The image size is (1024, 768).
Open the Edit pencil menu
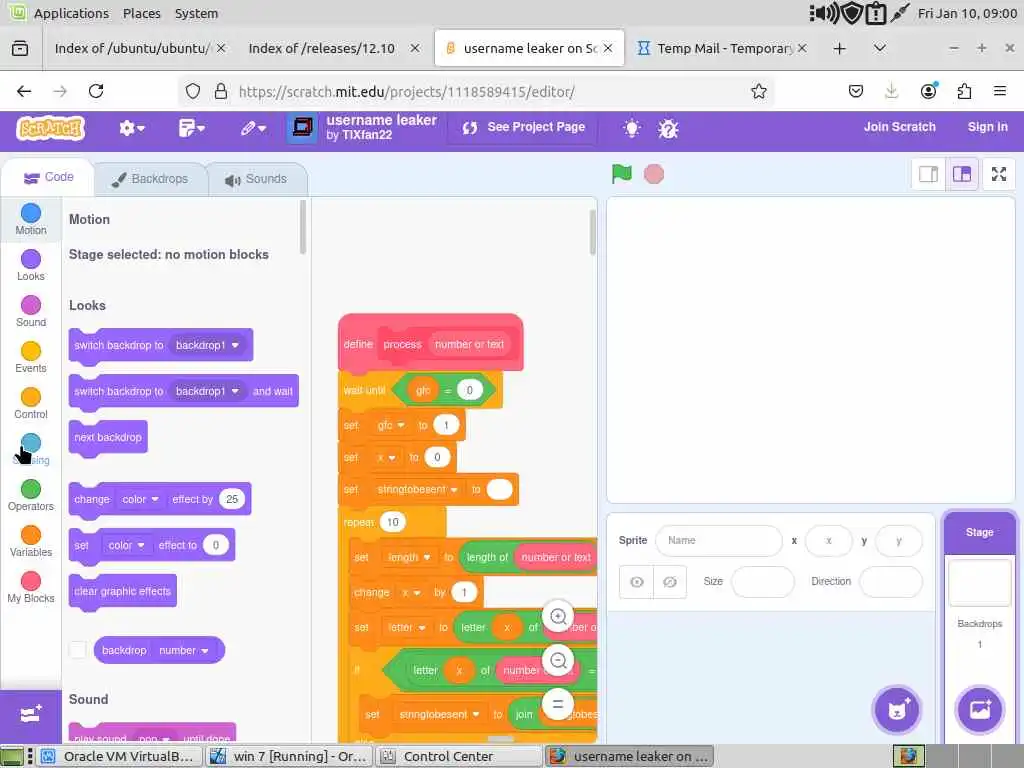coord(253,128)
